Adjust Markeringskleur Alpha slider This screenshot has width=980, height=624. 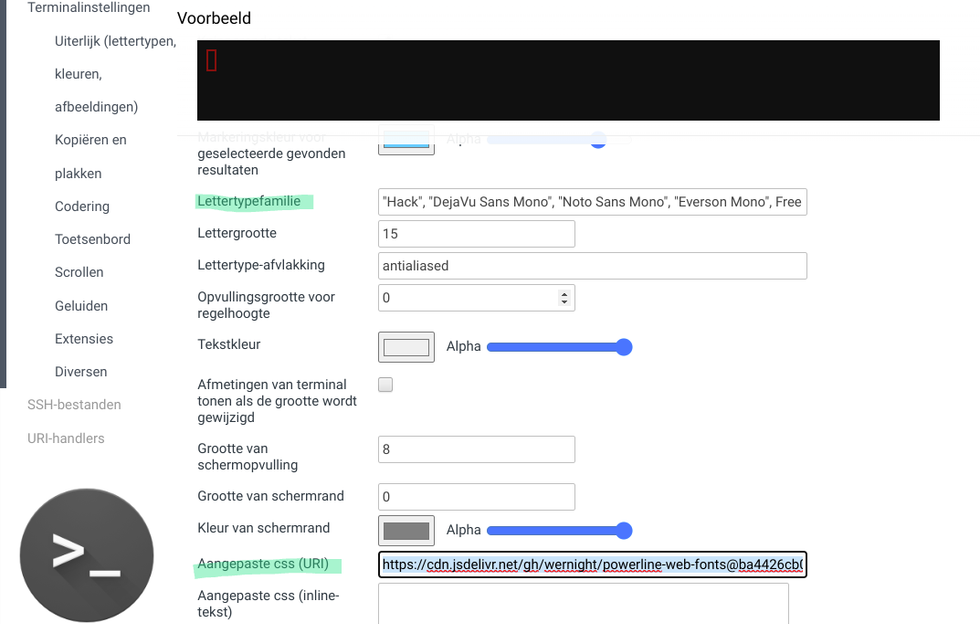pos(559,139)
